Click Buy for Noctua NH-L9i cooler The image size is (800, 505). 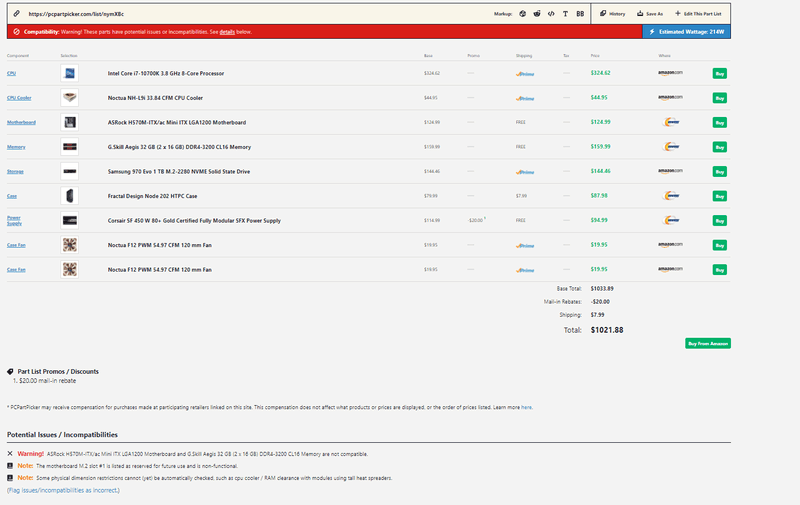[719, 98]
